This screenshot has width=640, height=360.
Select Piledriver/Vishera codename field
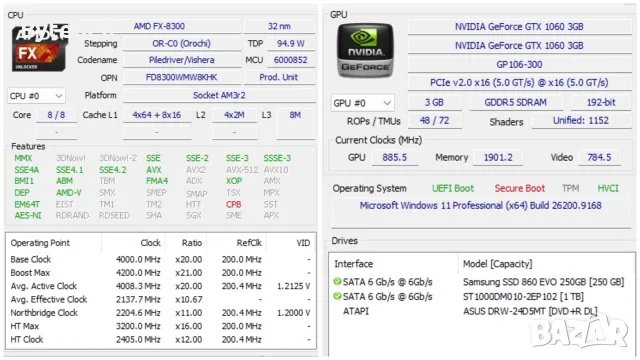(182, 60)
